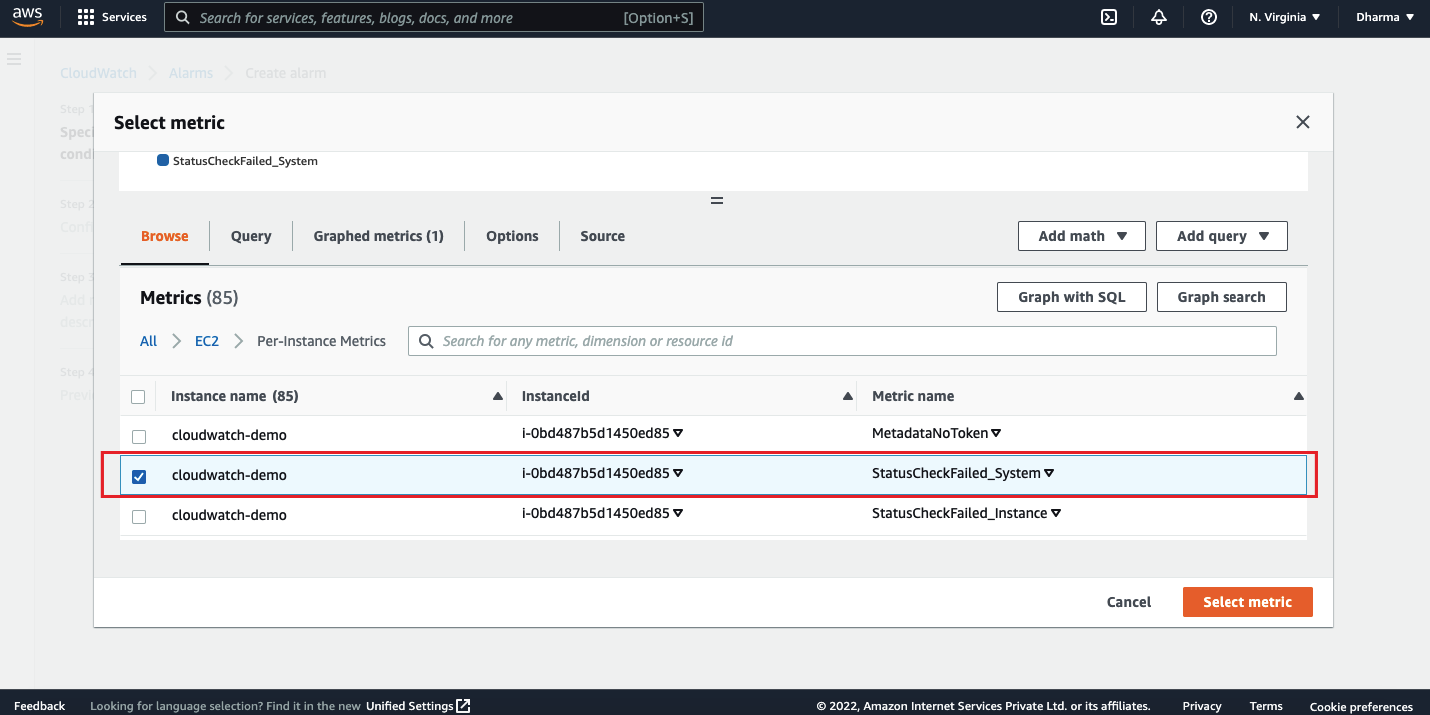Click cloudwatch-demo name in StatusCheckFailed_Instance row
The image size is (1430, 715).
tap(229, 515)
